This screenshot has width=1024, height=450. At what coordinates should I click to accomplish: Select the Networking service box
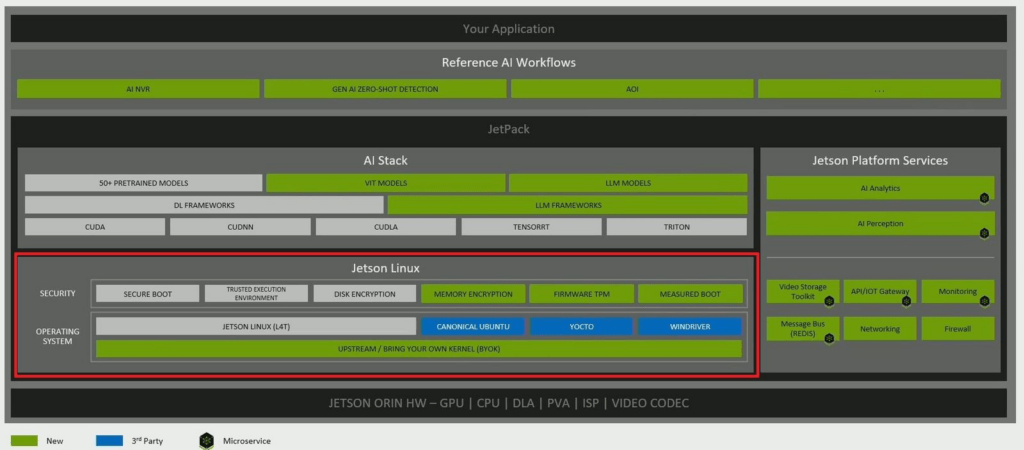[x=880, y=329]
